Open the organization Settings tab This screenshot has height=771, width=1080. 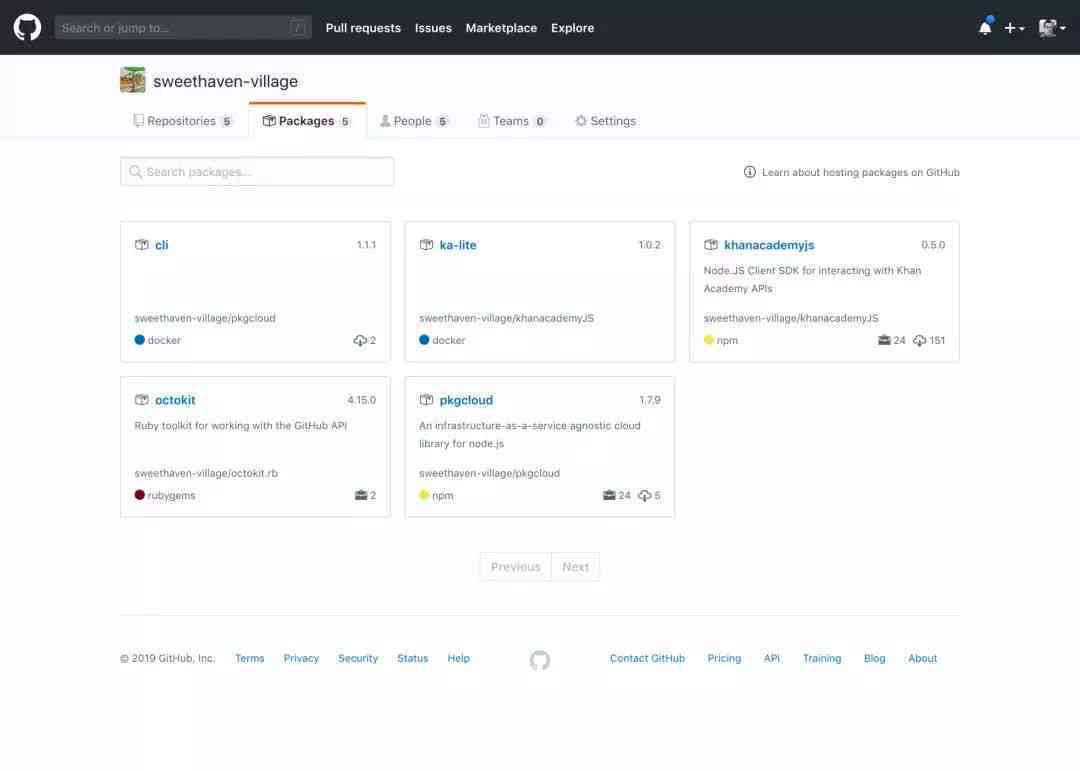[x=605, y=121]
